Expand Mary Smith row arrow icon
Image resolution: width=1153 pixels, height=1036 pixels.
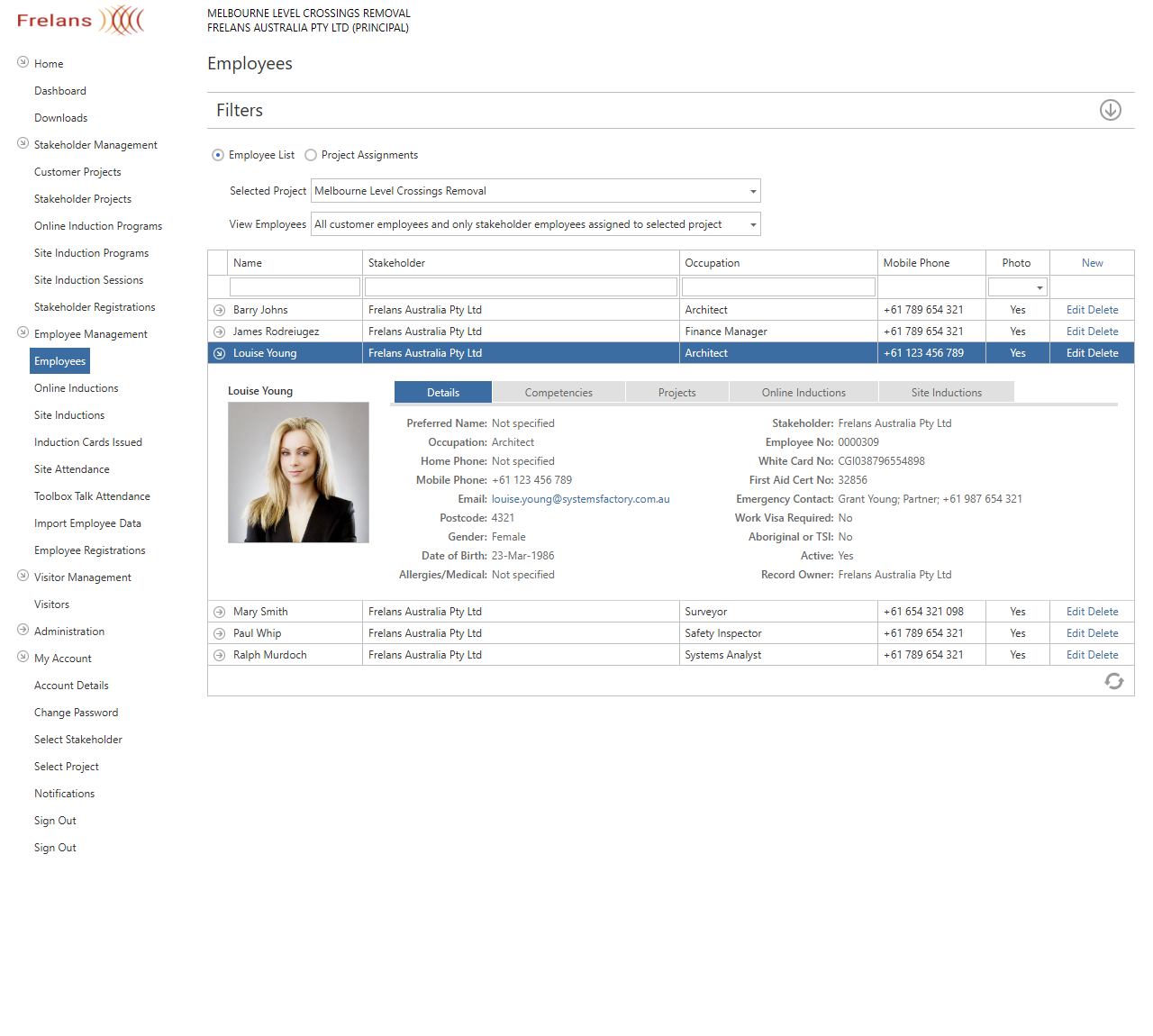click(219, 612)
